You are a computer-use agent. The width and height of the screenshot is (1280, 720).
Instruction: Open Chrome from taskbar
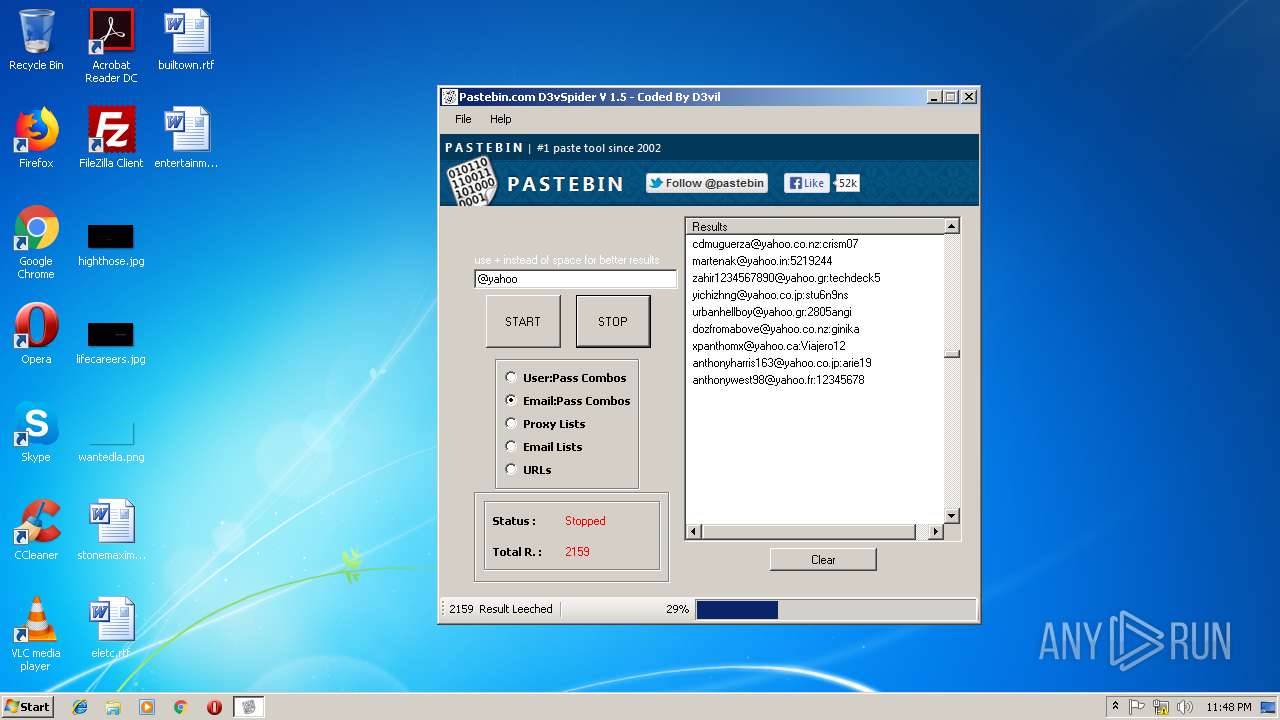180,707
